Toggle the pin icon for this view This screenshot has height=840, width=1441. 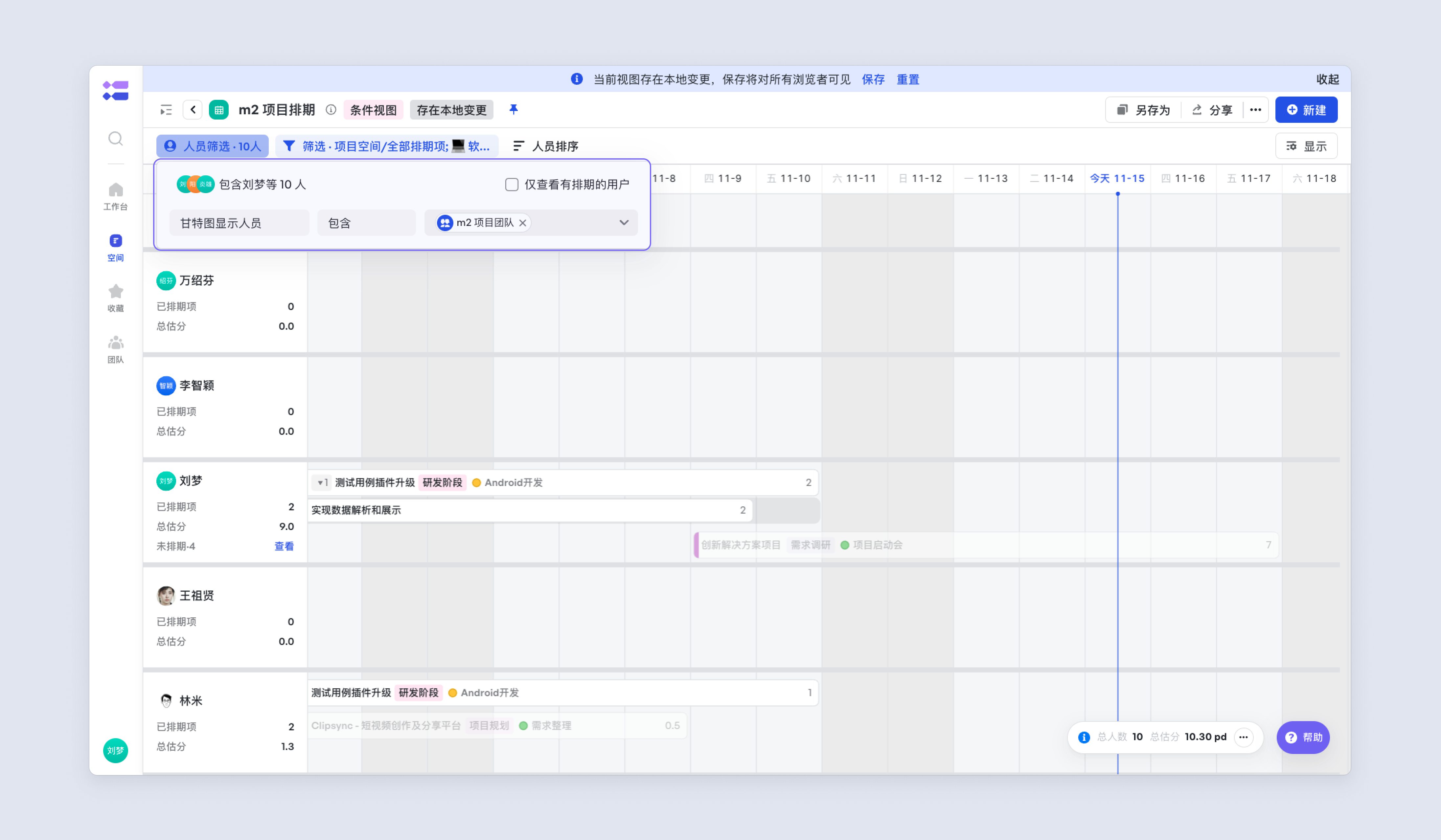(x=514, y=109)
